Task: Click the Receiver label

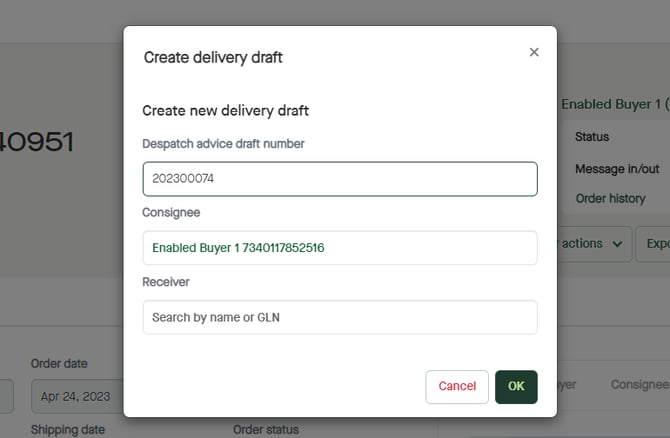Action: 166,282
